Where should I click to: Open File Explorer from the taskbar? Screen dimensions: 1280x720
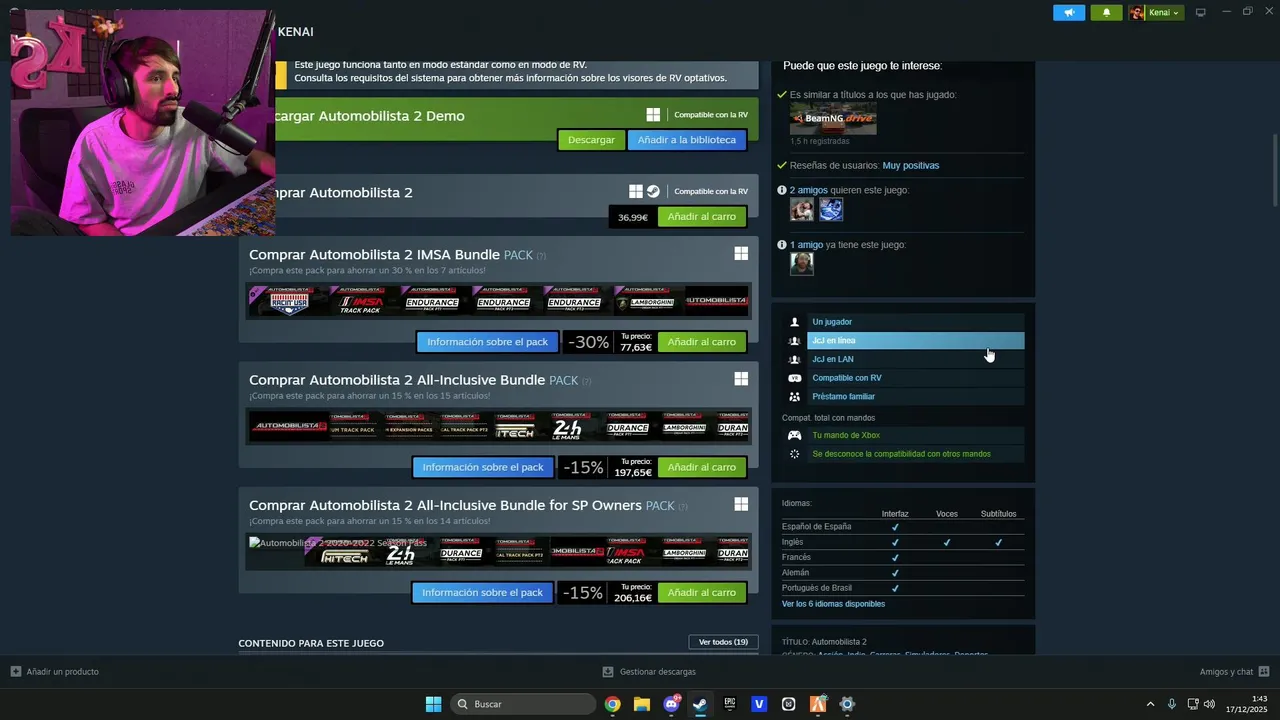point(641,704)
